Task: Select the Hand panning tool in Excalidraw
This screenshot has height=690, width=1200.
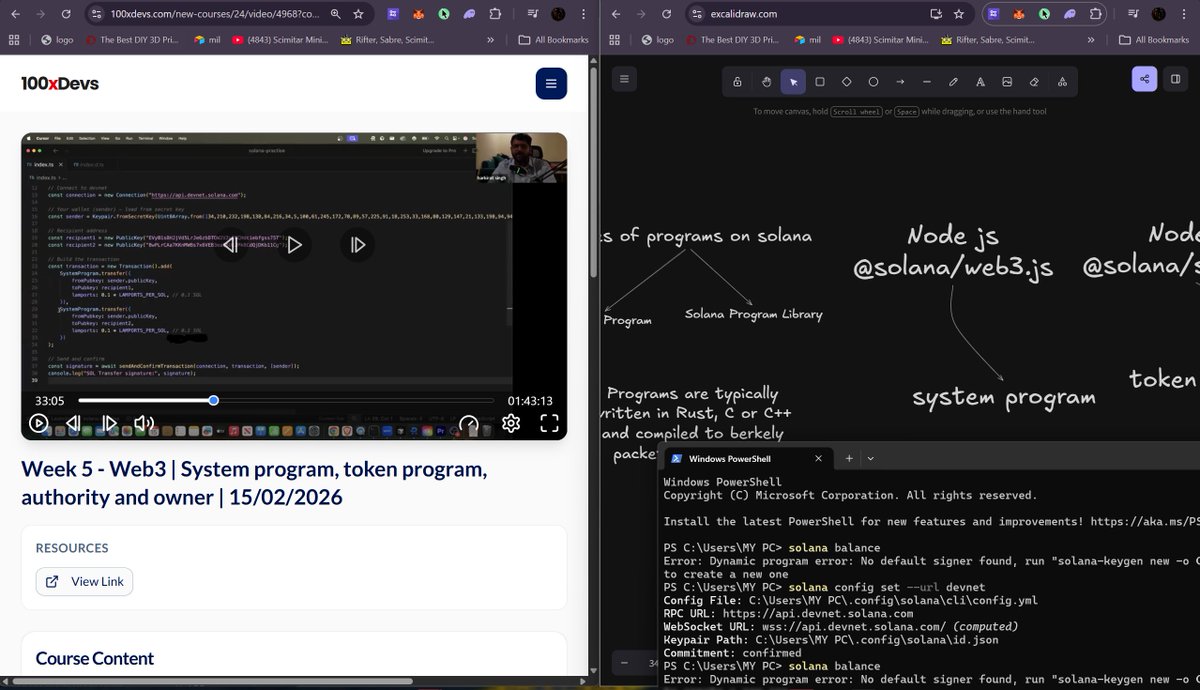Action: [766, 82]
